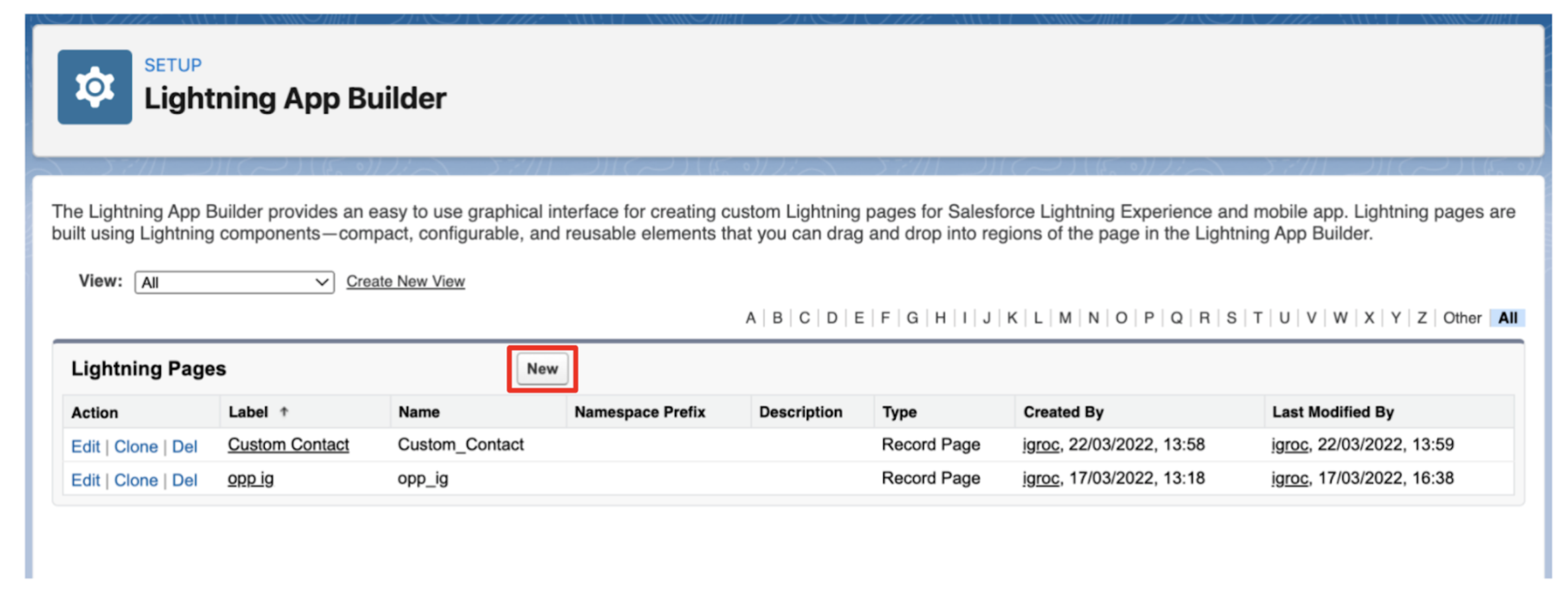Filter list by letter X
1568x591 pixels.
[1369, 318]
